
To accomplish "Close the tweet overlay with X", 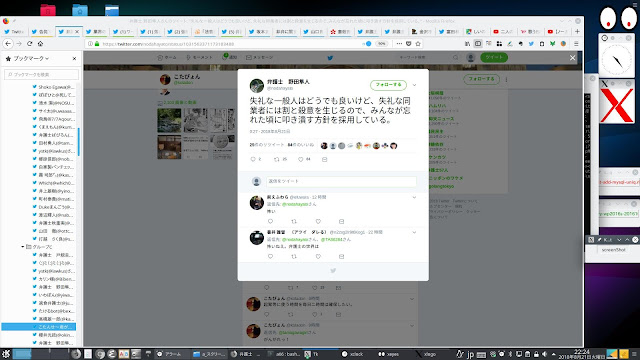I will (572, 58).
